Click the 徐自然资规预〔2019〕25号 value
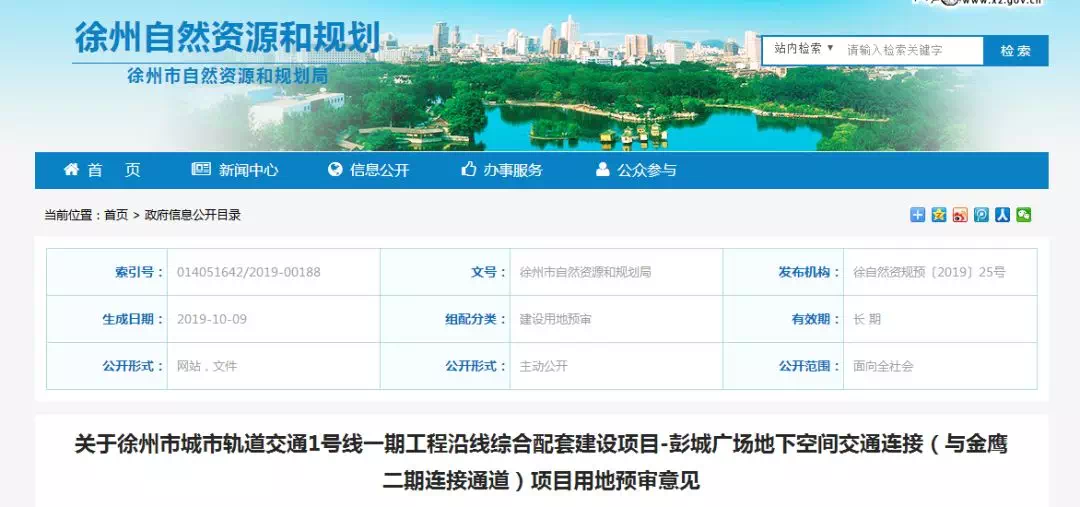1080x507 pixels. [929, 272]
